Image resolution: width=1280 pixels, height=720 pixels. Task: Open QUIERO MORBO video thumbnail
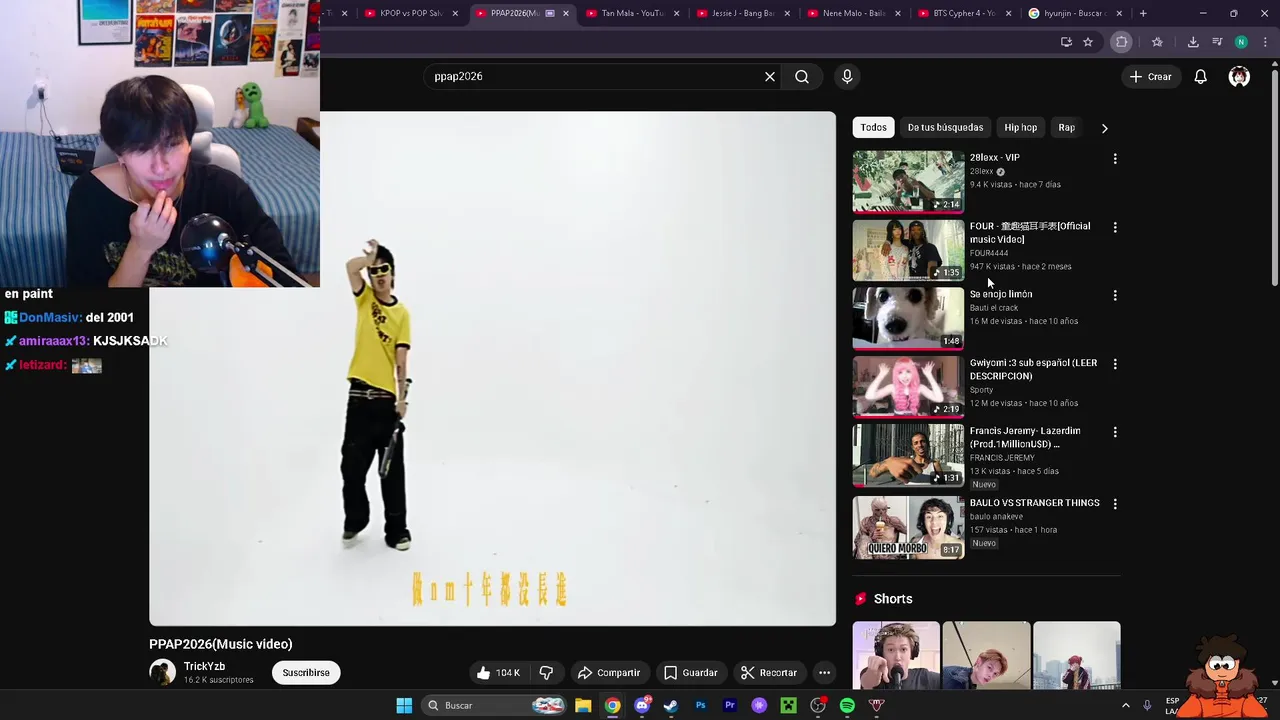(908, 527)
